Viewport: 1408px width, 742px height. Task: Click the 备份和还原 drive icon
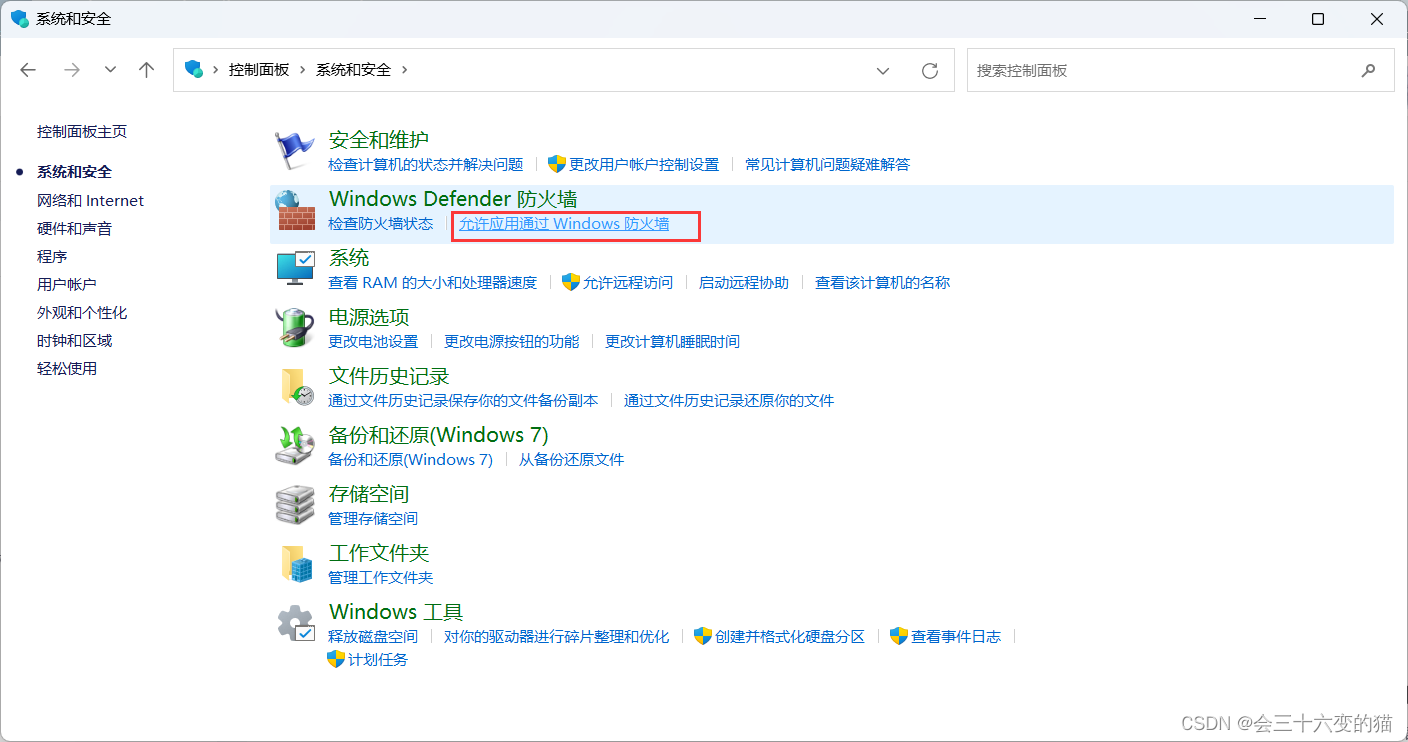click(x=294, y=445)
